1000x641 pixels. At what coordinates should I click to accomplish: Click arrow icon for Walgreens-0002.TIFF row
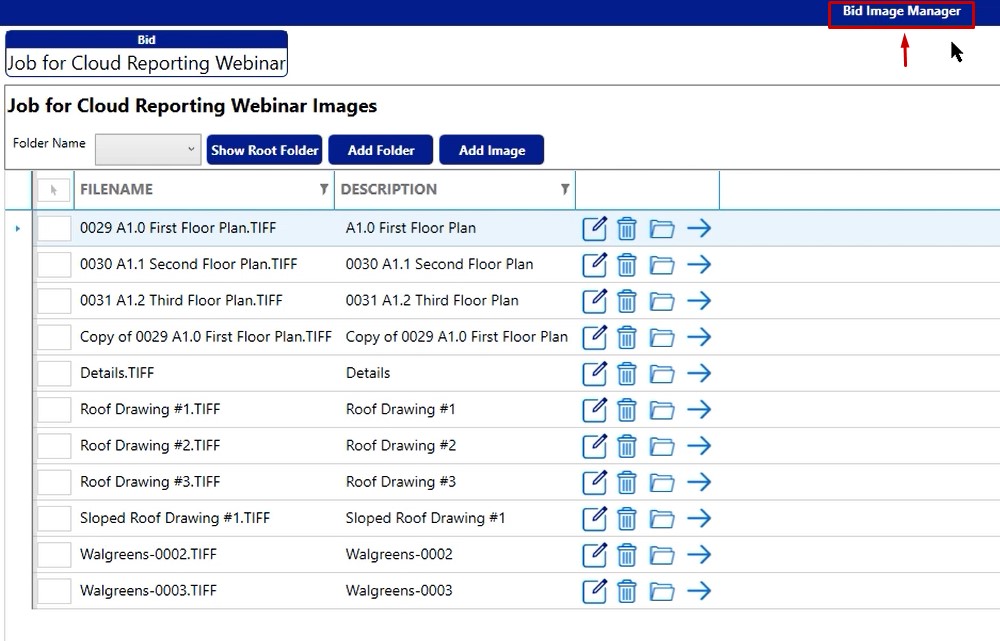pos(699,555)
